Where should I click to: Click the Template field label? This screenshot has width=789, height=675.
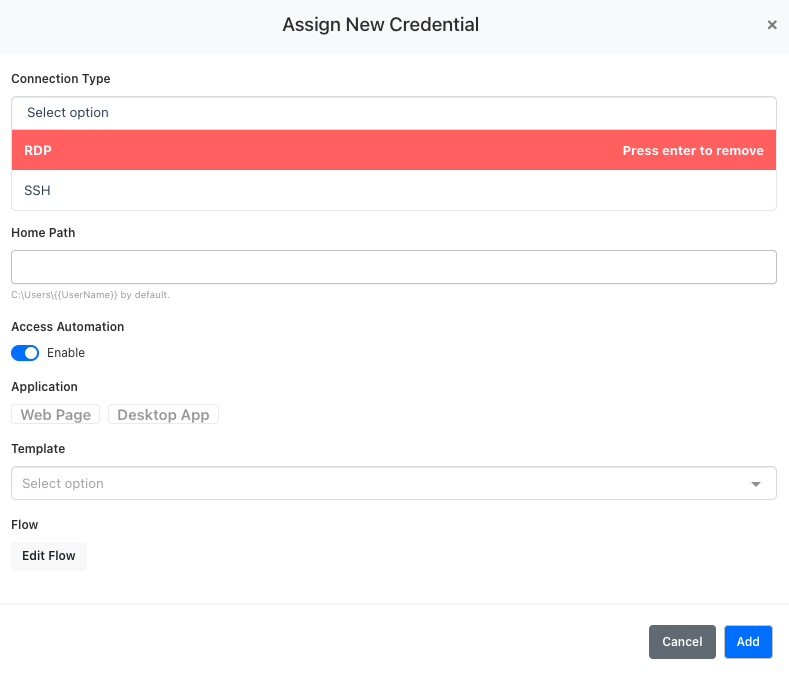click(38, 449)
